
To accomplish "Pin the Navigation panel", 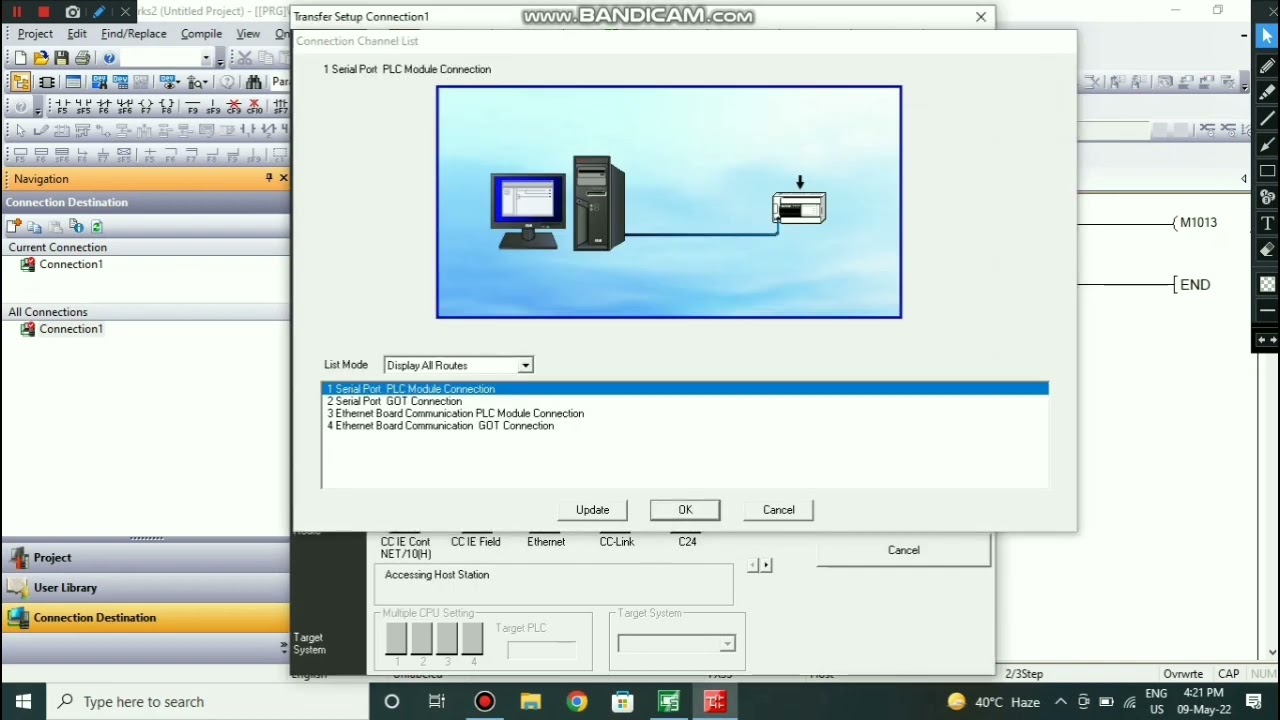I will coord(269,178).
